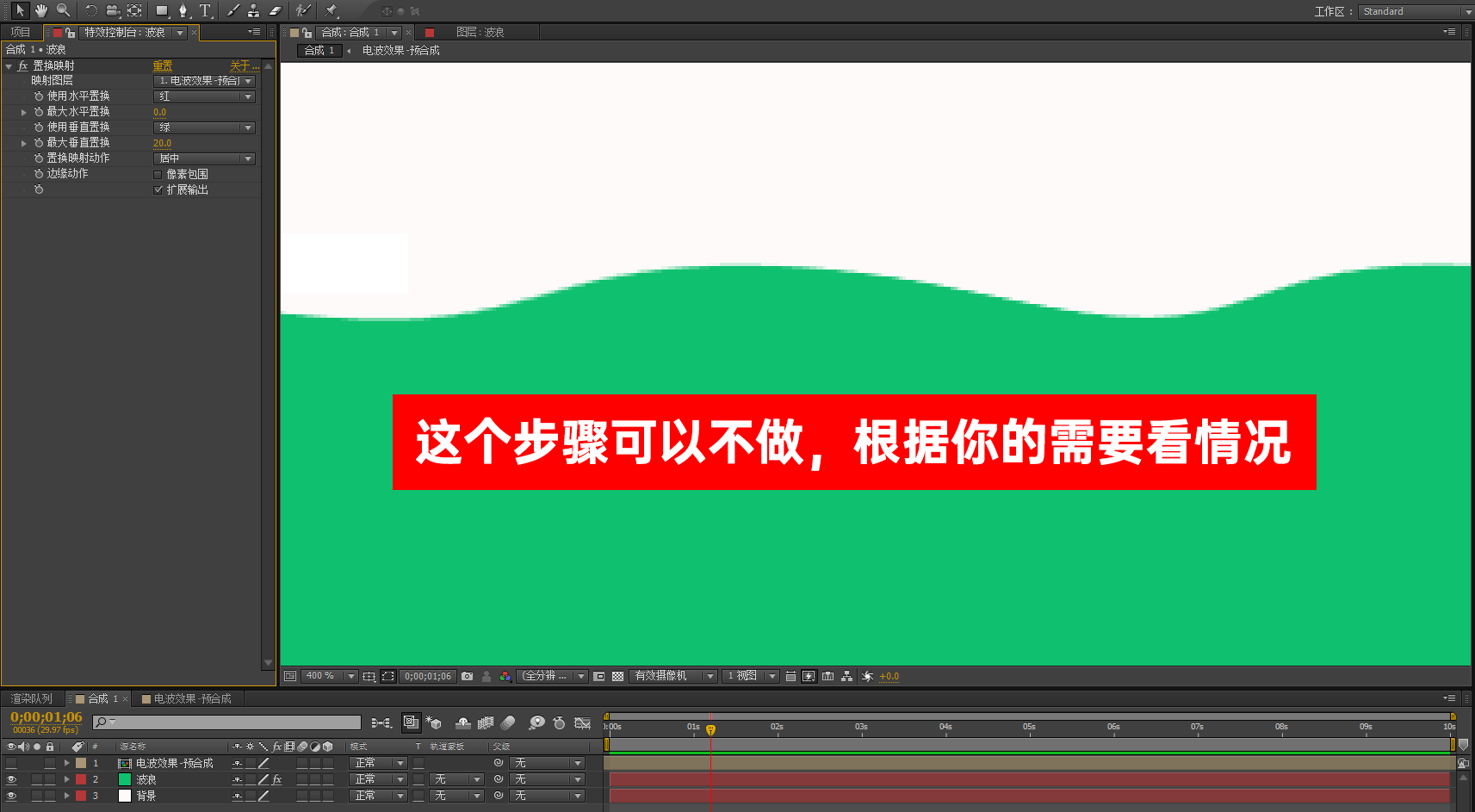
Task: Open the 有效摄像机 camera dropdown
Action: coord(672,676)
